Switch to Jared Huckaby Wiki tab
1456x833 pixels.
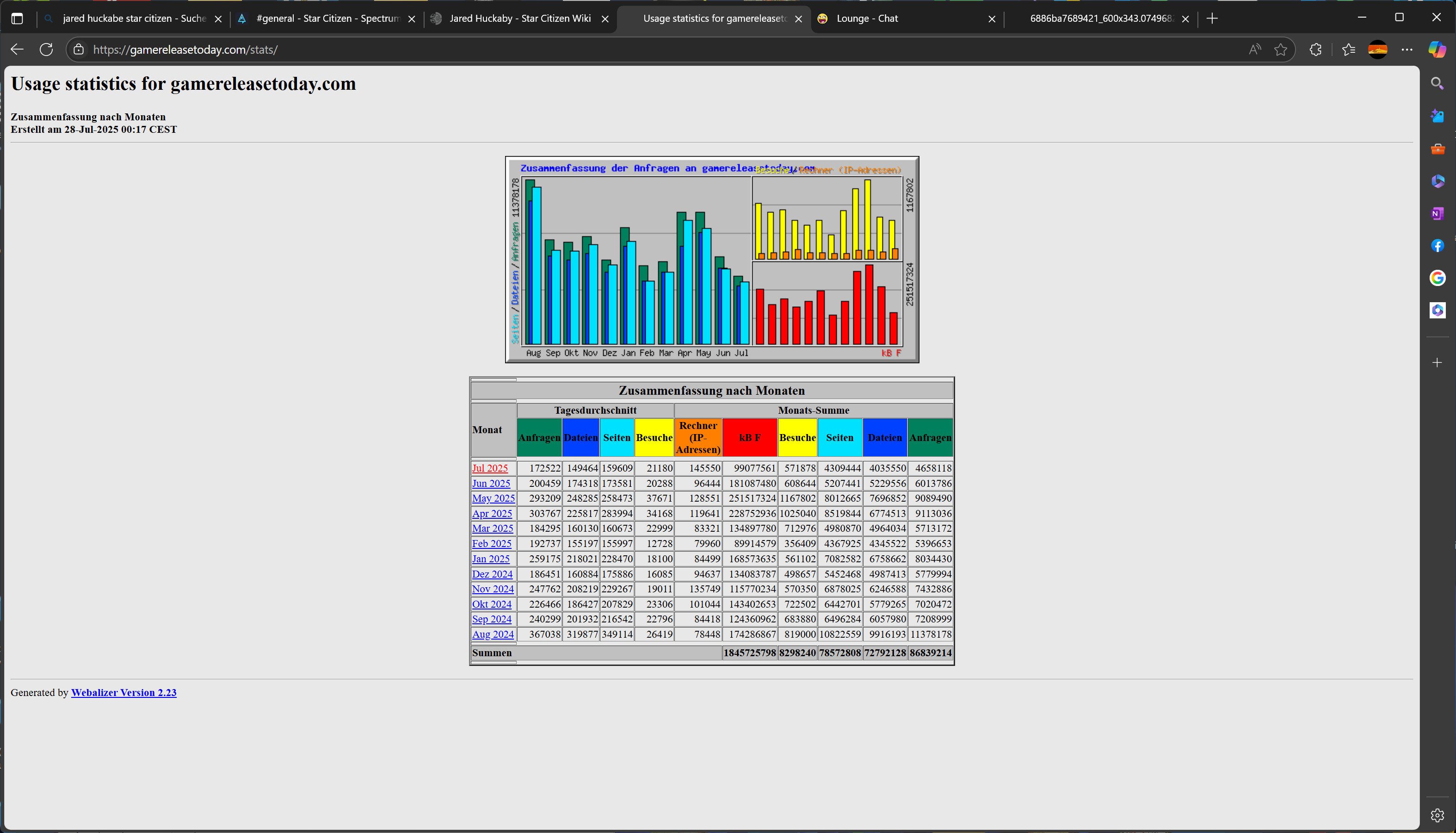[519, 19]
